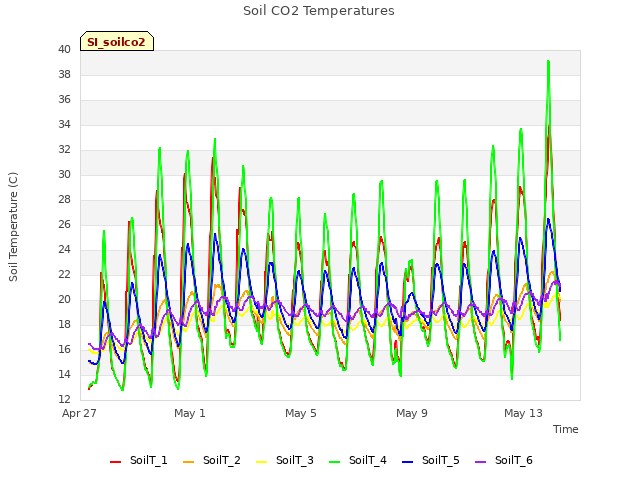Click the 34 y-axis tick label
Screen dimensions: 640x480
pyautogui.click(x=64, y=124)
